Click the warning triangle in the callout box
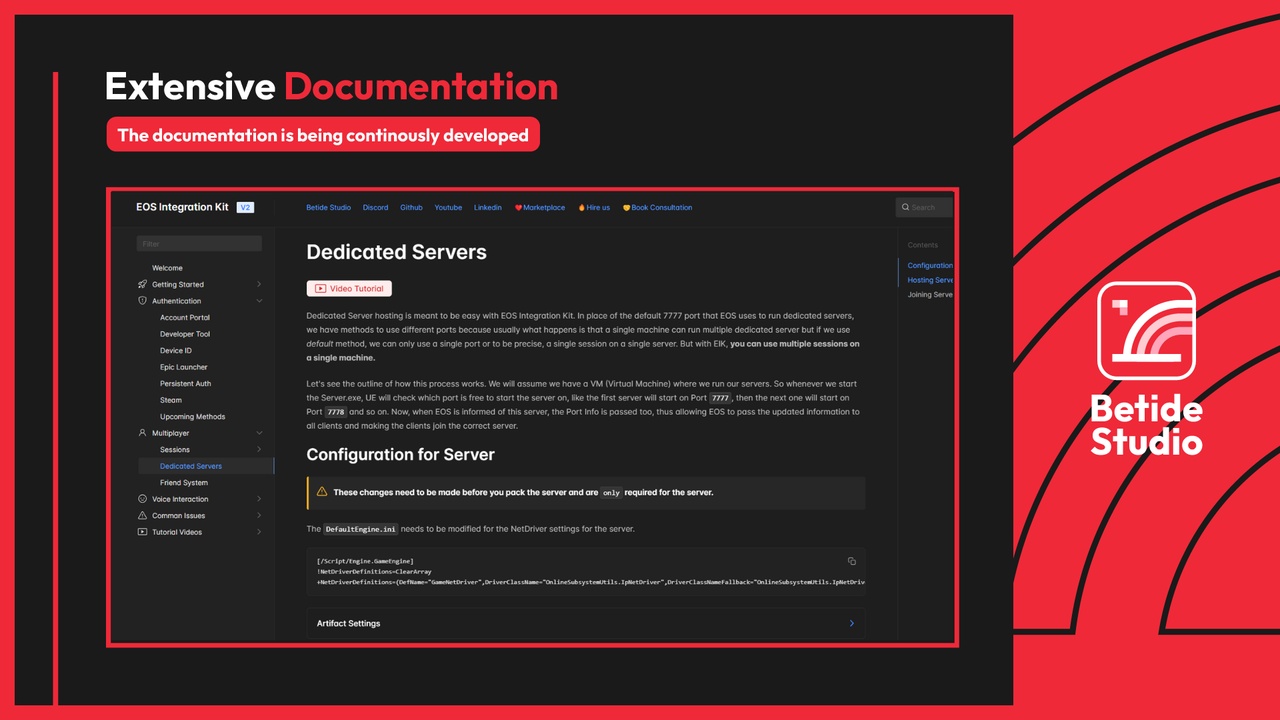Screen dimensions: 1280x720 click(321, 491)
